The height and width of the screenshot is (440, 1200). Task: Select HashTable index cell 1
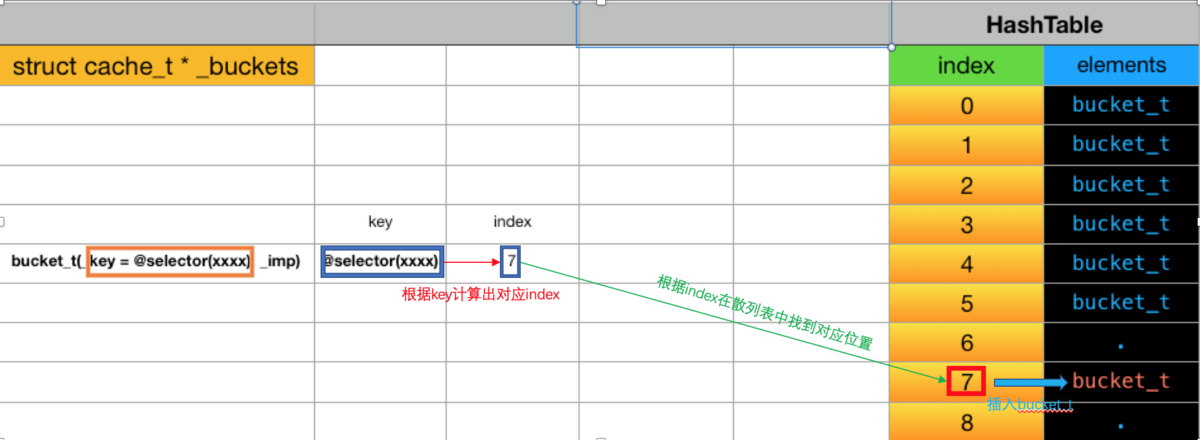(966, 145)
